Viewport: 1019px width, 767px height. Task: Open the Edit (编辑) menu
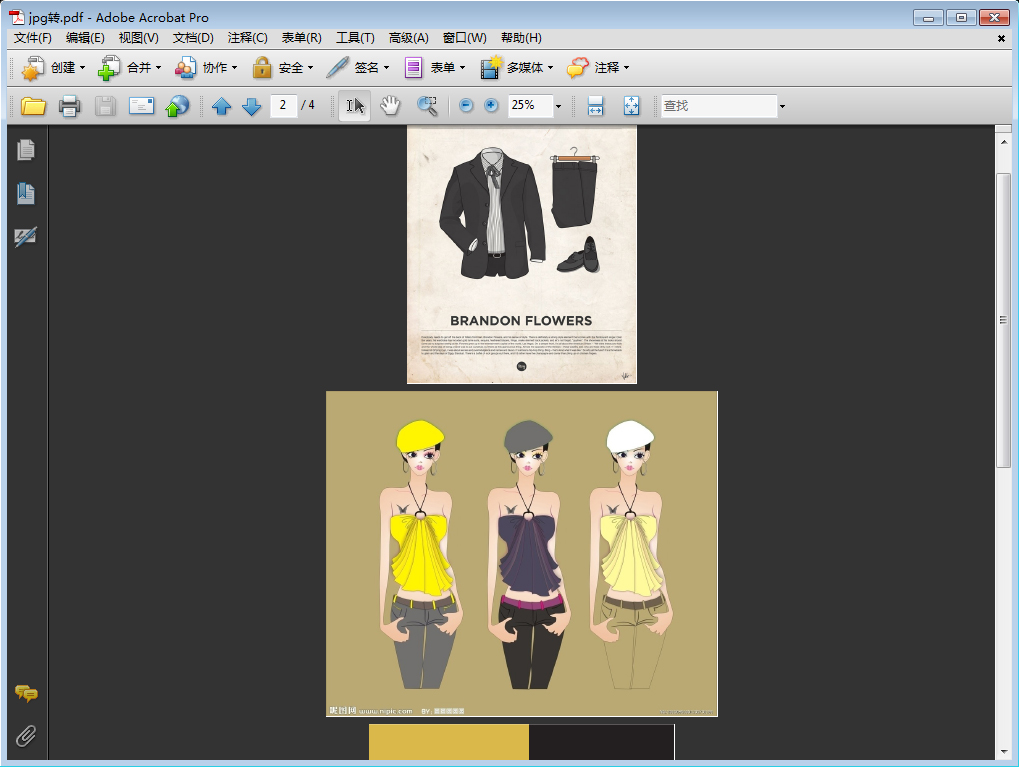(x=85, y=38)
